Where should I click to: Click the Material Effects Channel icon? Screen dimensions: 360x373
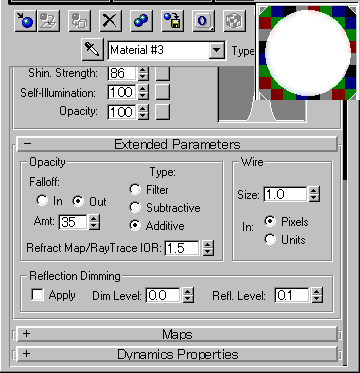(x=203, y=22)
